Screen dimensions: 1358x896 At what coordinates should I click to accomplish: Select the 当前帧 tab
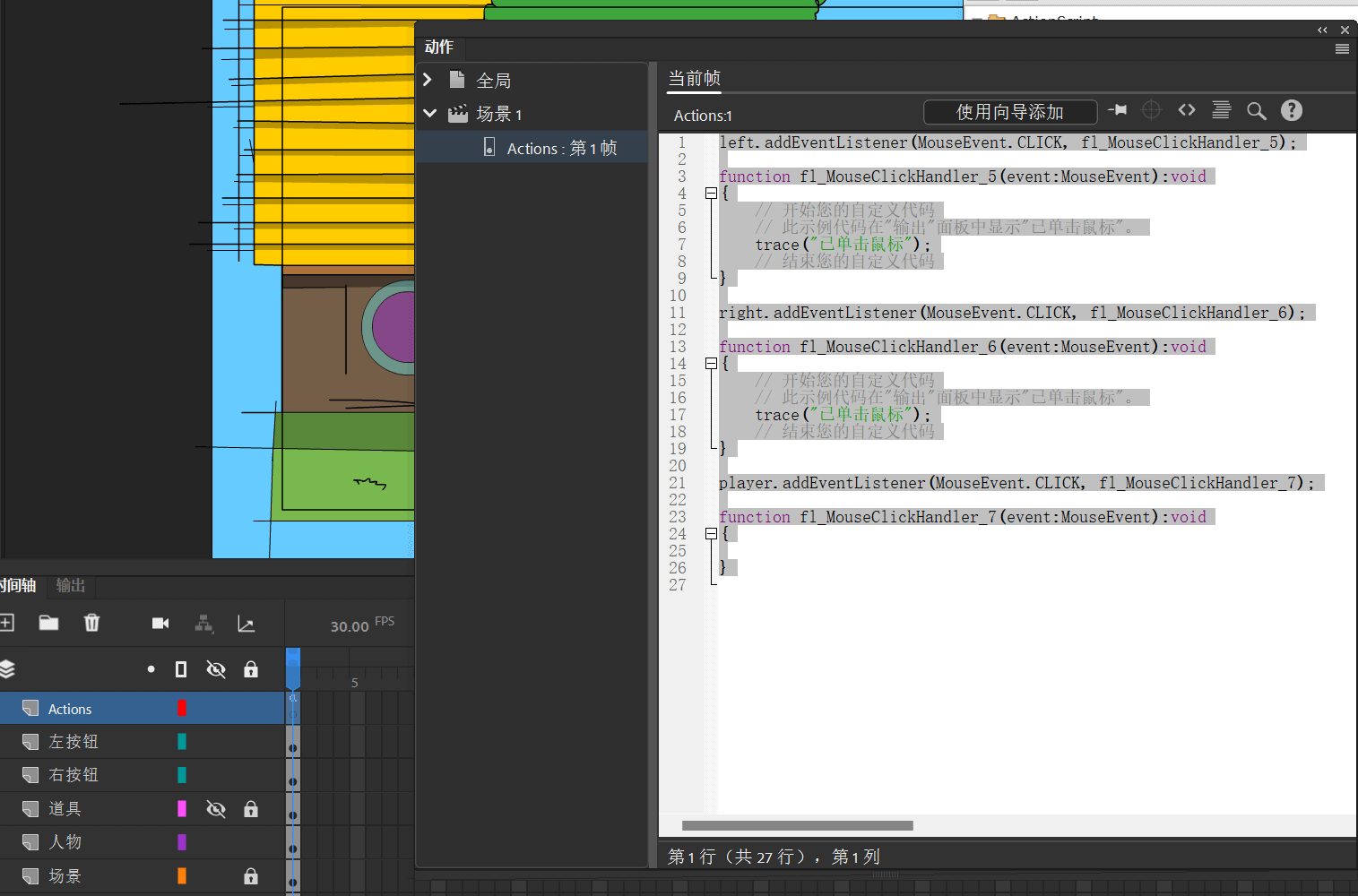click(x=695, y=79)
